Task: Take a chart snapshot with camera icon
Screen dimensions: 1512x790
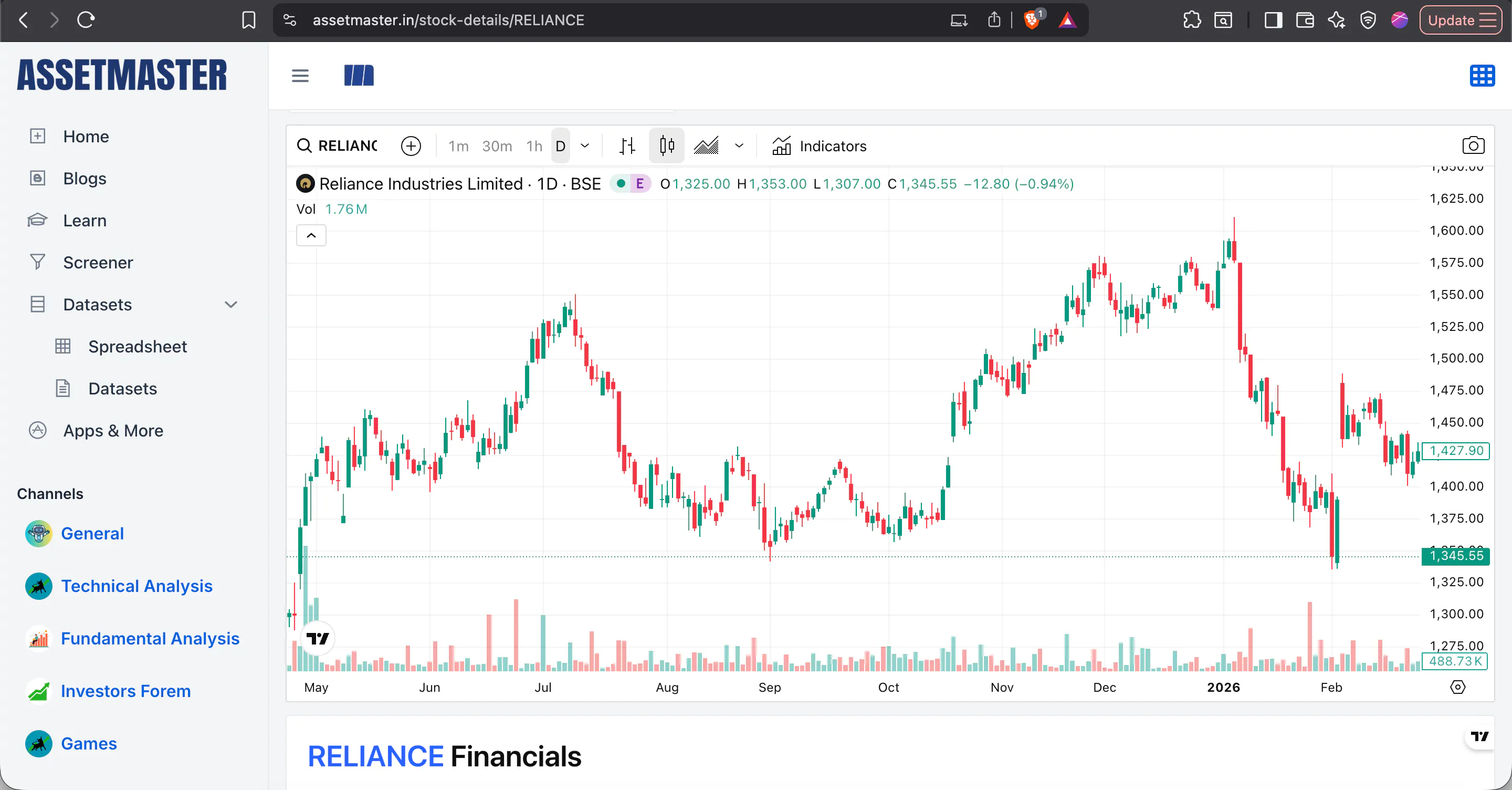Action: pyautogui.click(x=1473, y=145)
